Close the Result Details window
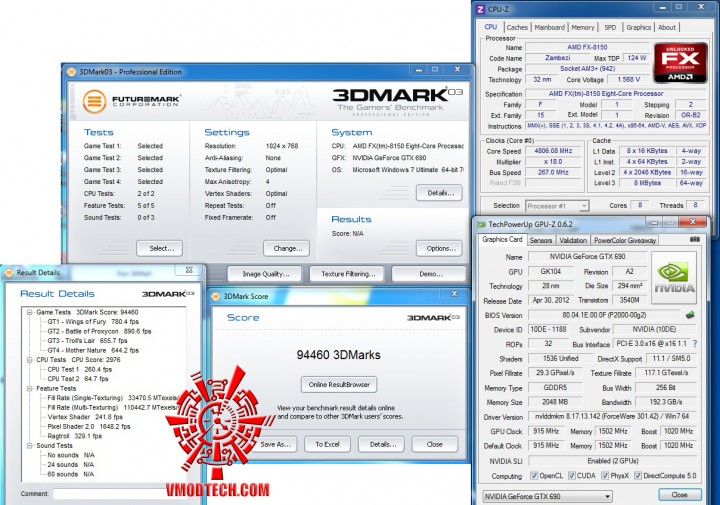The height and width of the screenshot is (505, 720). pos(189,270)
